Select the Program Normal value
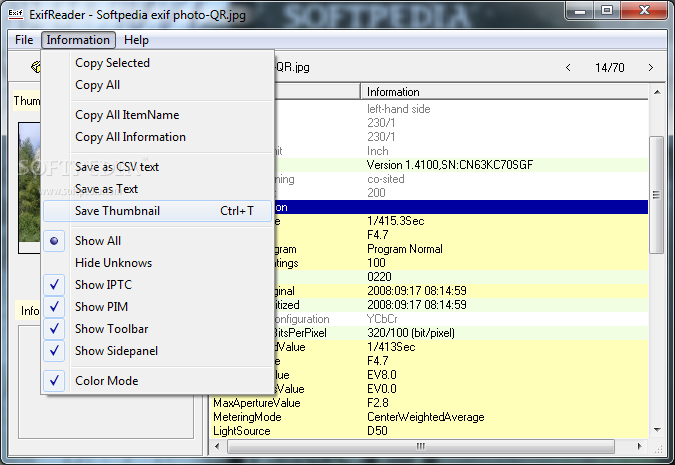The image size is (675, 465). click(x=405, y=249)
